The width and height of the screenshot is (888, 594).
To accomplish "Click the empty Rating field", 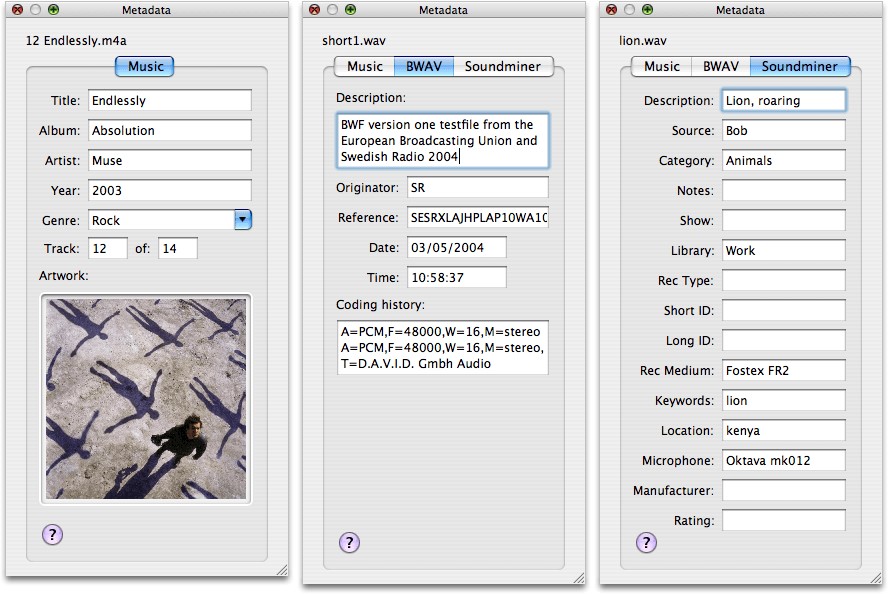I will point(784,520).
